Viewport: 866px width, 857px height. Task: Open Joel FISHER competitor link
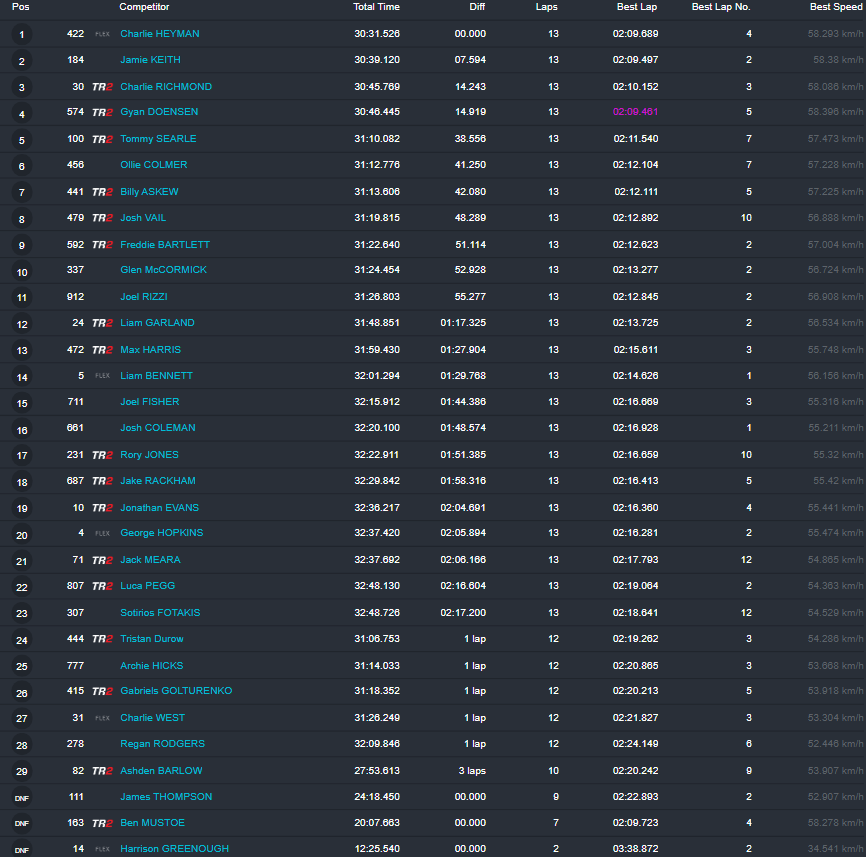tap(150, 401)
